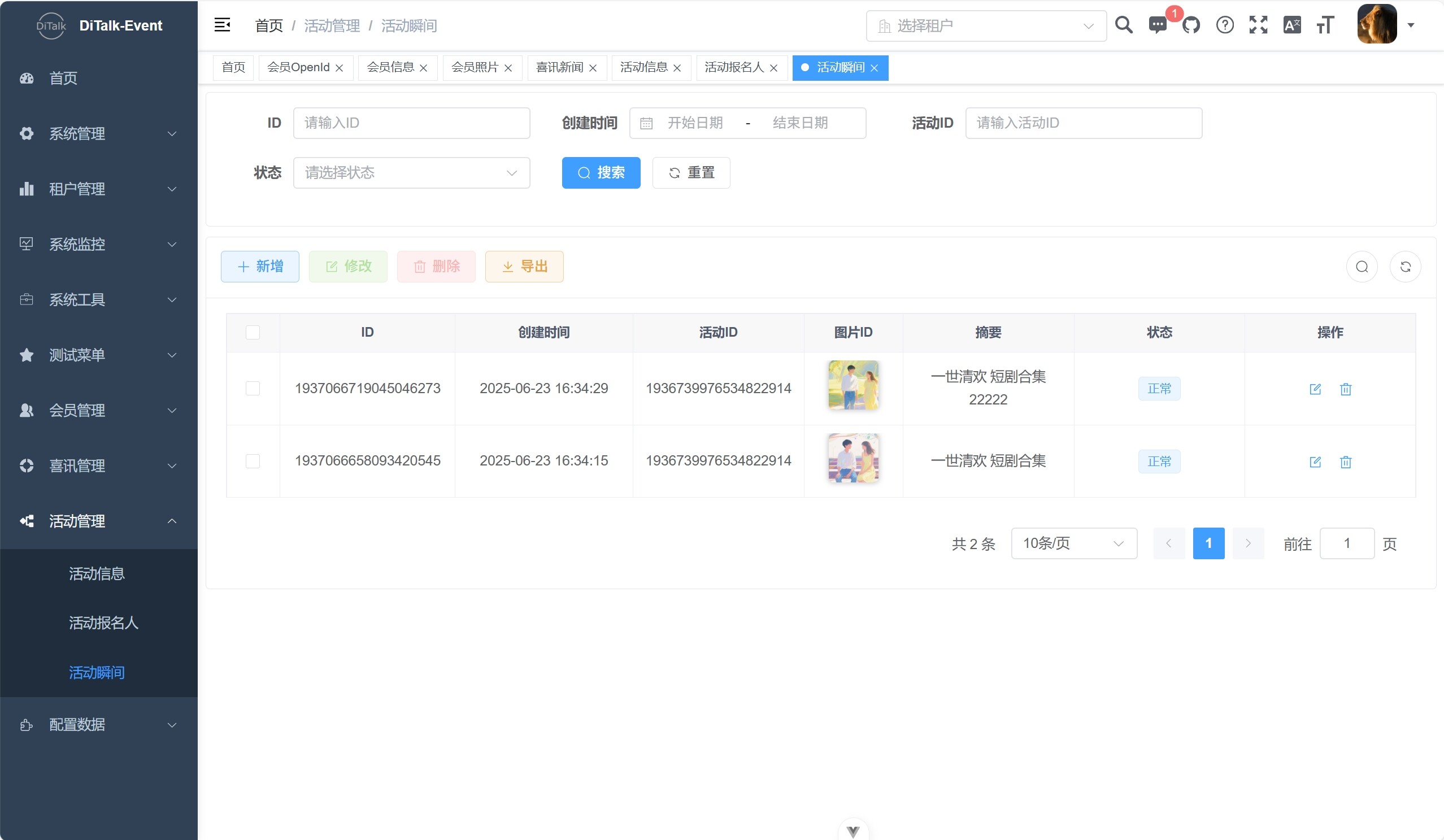Open the message notifications icon
1444x840 pixels.
point(1158,25)
